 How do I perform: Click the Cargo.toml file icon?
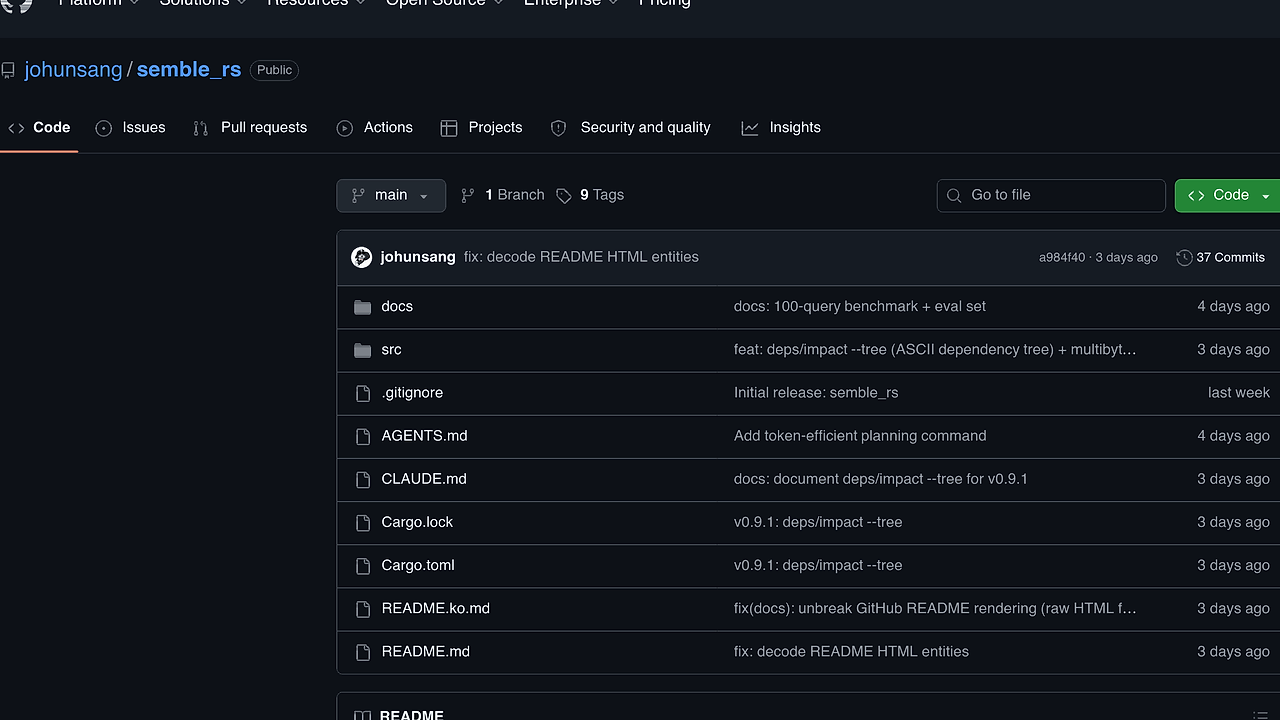click(x=363, y=565)
